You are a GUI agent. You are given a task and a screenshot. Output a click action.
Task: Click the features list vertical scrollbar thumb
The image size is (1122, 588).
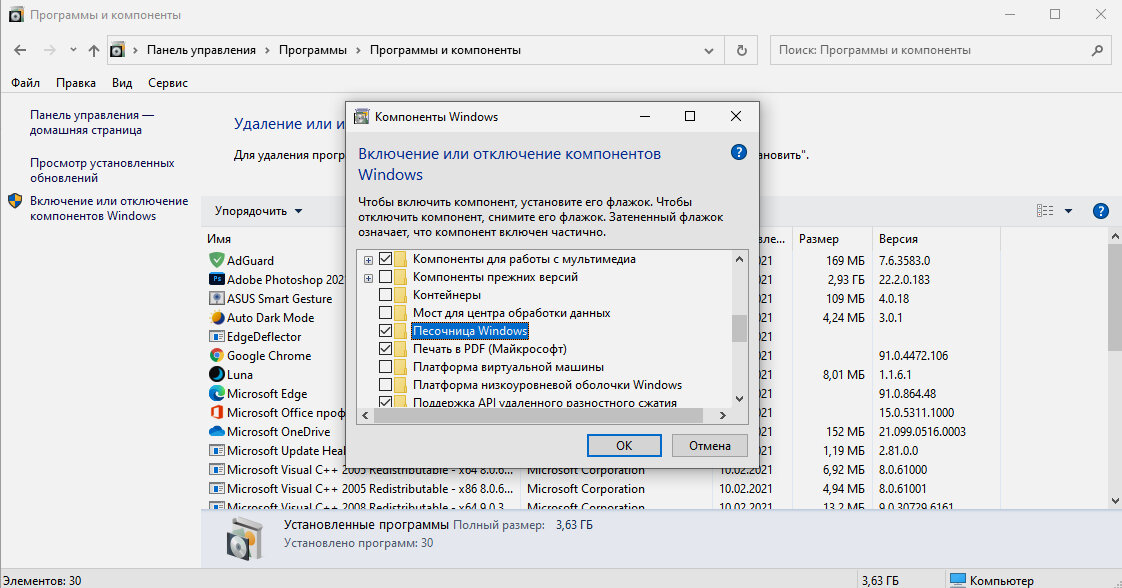coord(739,328)
